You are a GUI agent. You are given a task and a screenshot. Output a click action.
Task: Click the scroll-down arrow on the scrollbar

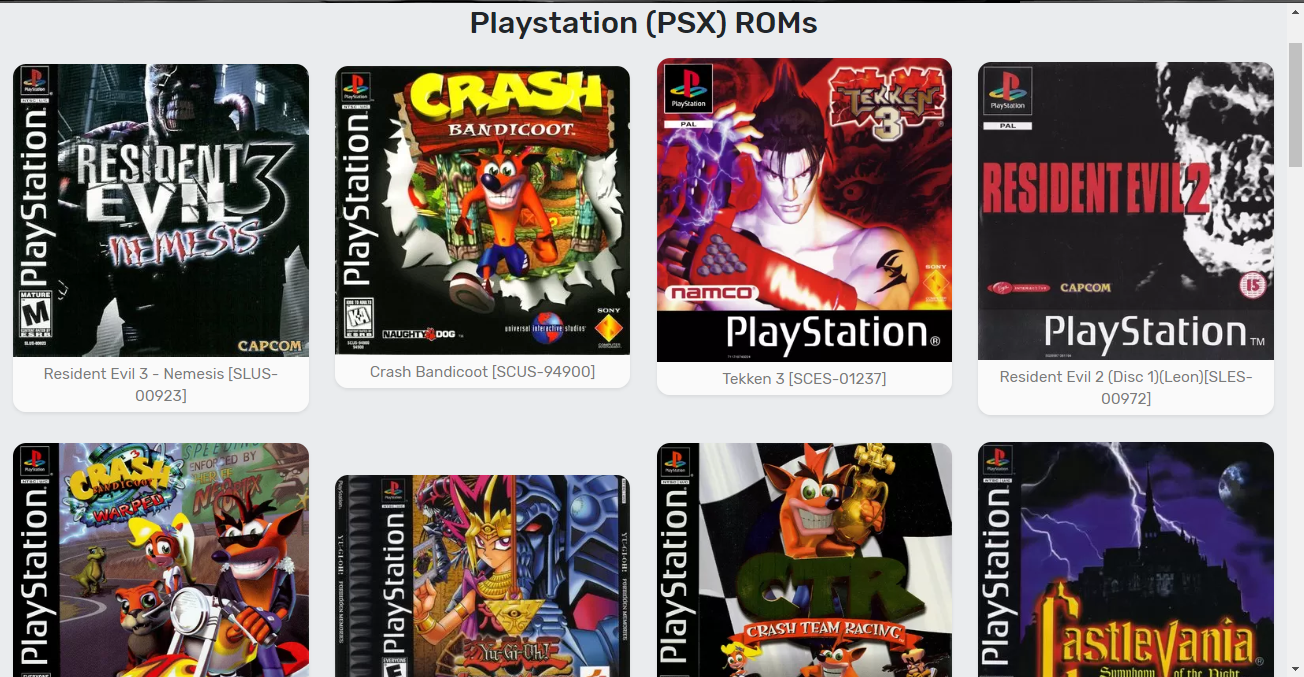point(1295,667)
